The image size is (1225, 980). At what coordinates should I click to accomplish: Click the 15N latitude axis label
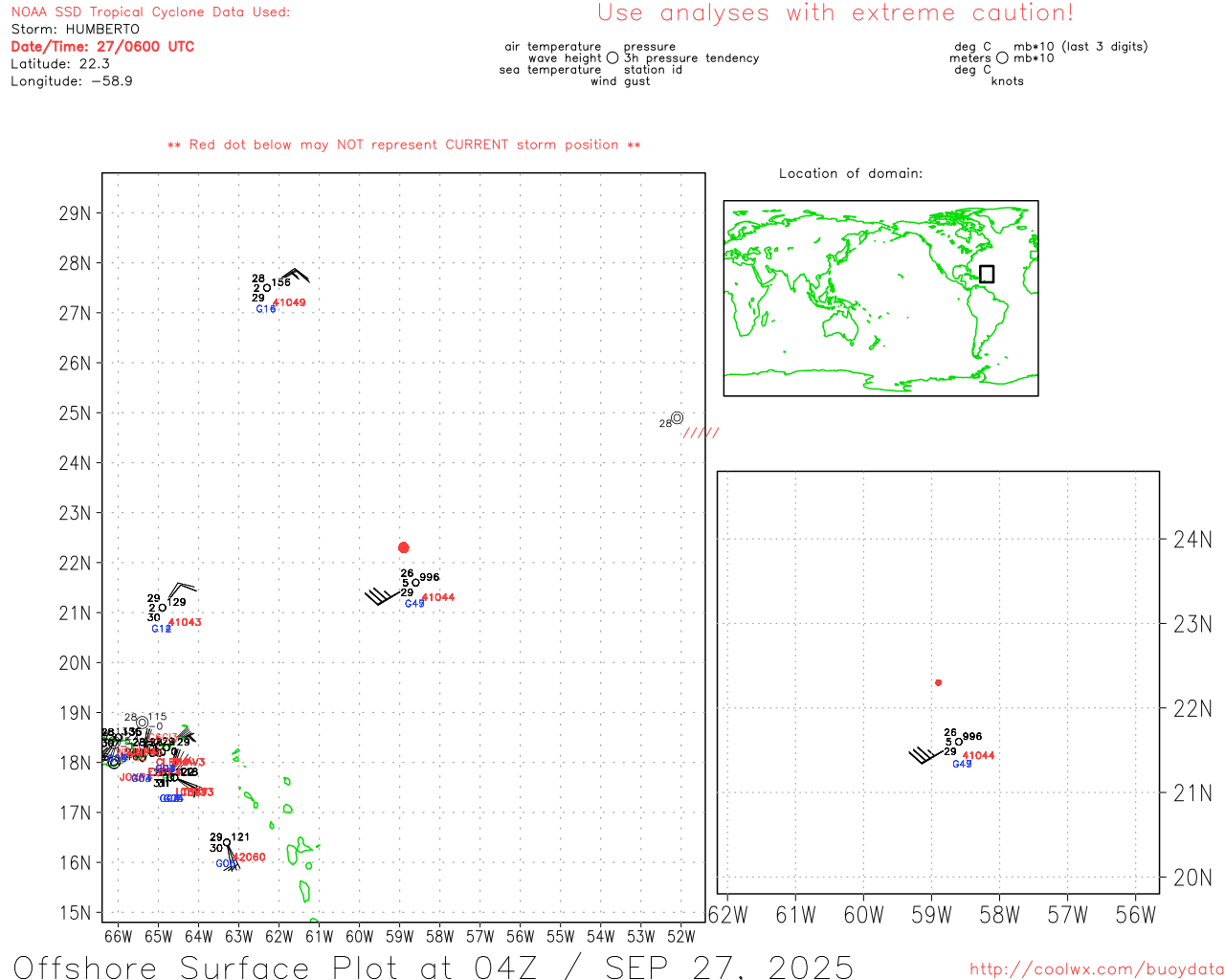(x=76, y=913)
